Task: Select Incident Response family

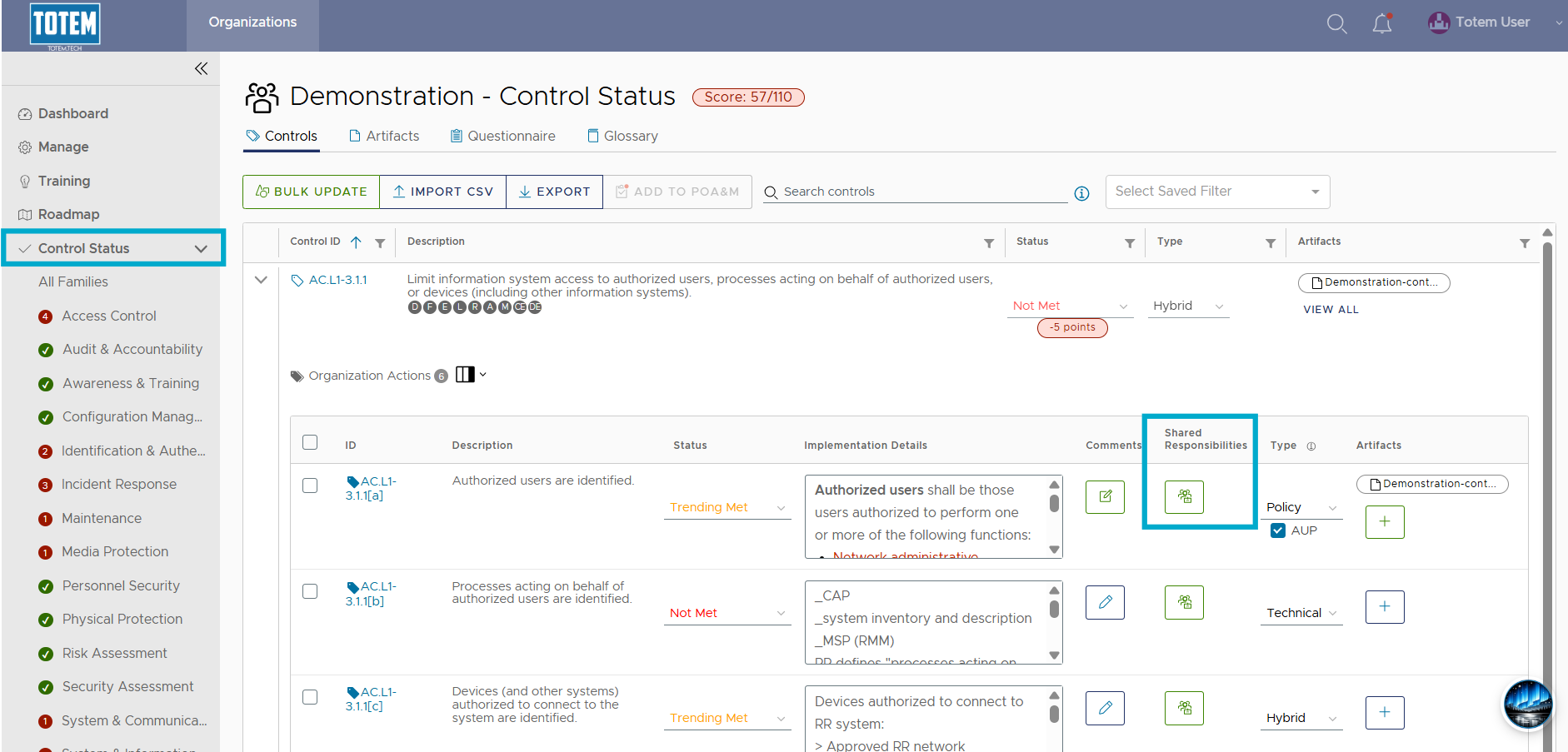Action: (119, 485)
